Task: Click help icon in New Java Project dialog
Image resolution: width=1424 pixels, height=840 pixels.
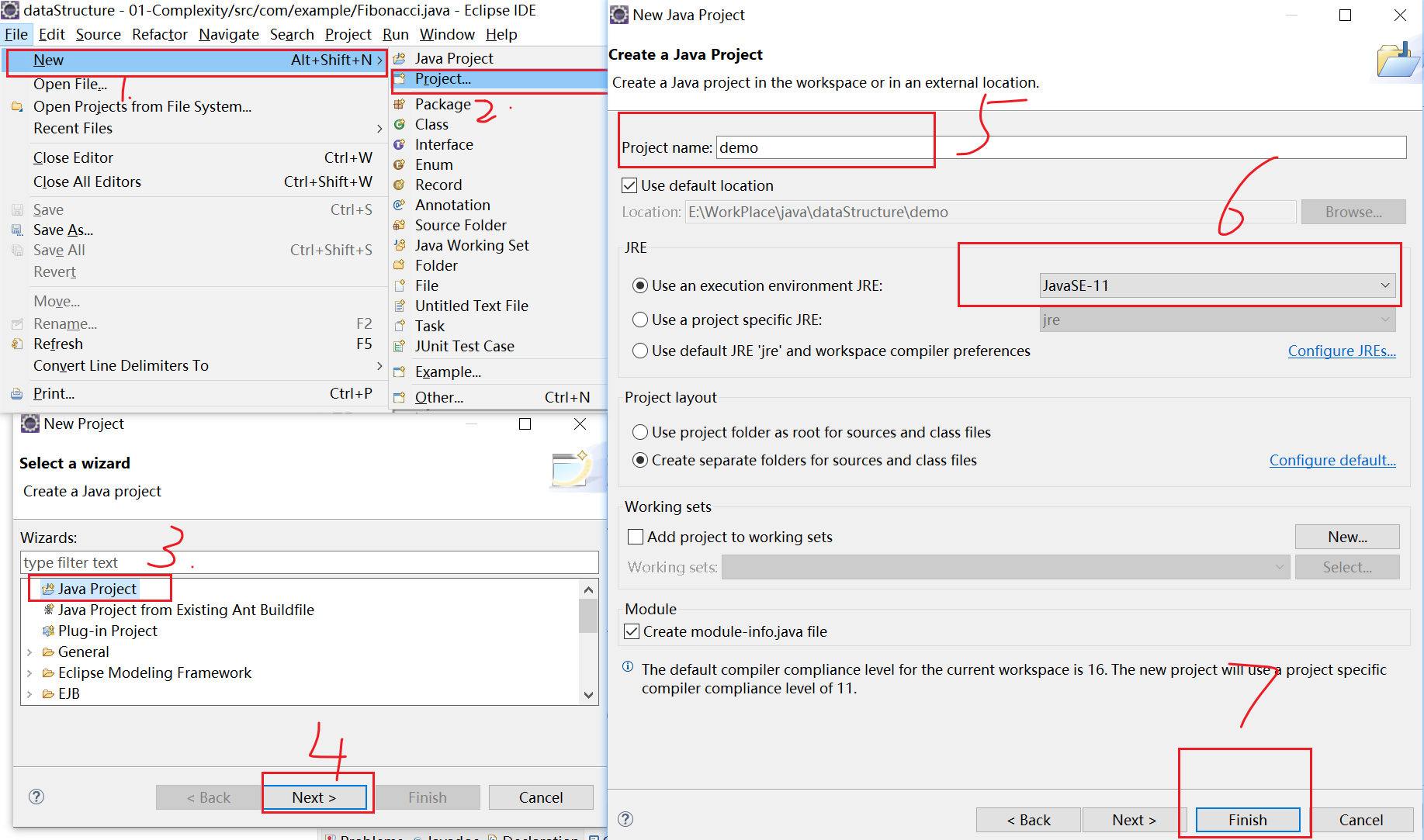Action: [625, 819]
